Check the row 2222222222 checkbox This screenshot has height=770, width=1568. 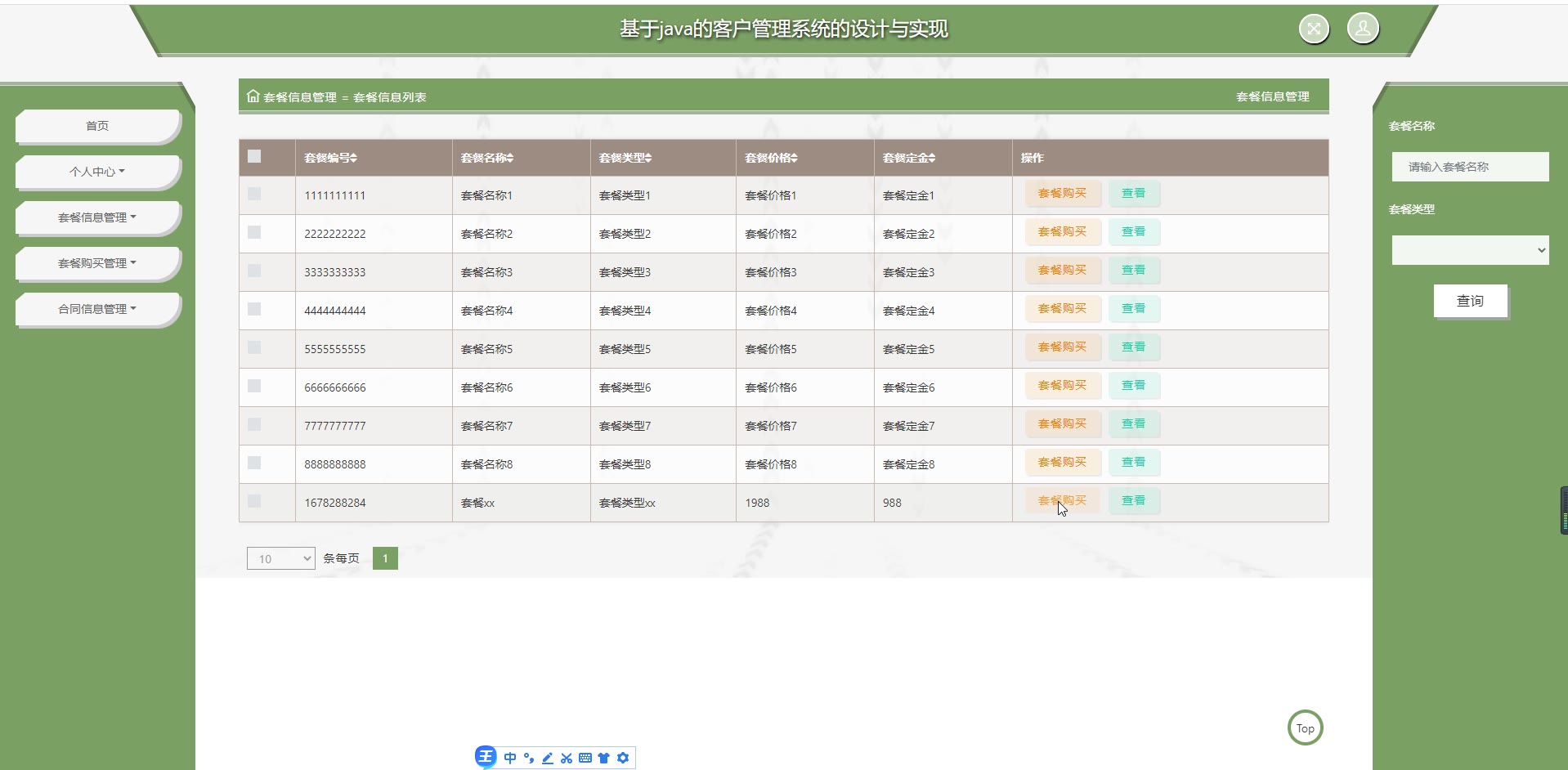pos(254,232)
